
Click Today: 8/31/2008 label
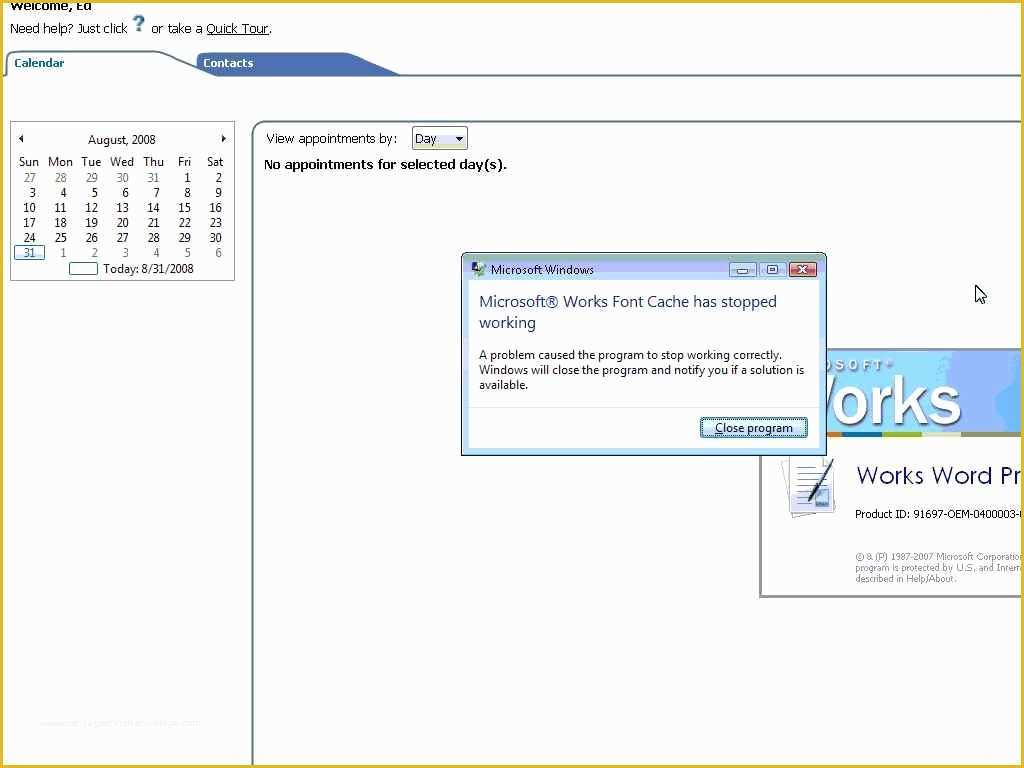point(148,268)
